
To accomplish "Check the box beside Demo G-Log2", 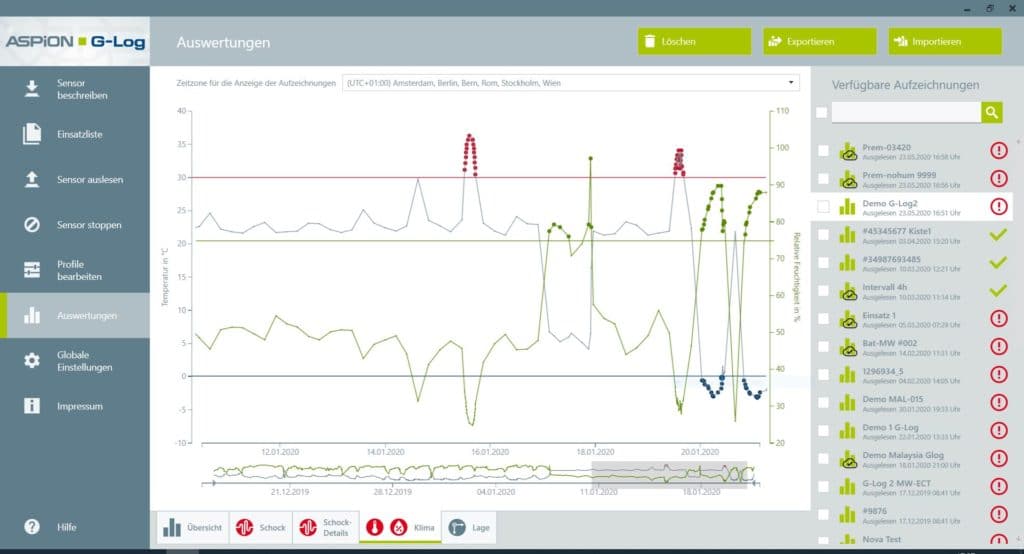I will 824,206.
